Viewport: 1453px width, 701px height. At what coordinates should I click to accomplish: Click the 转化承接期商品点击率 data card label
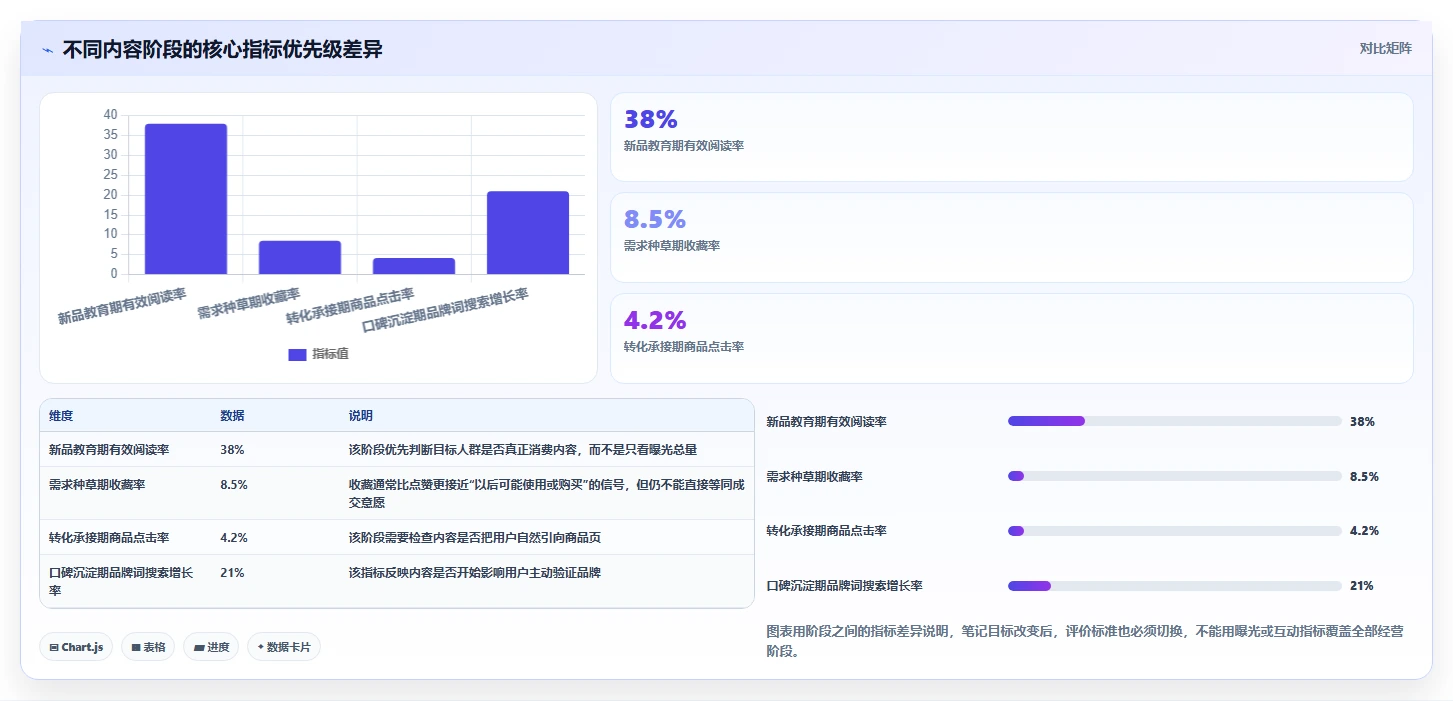click(x=684, y=347)
